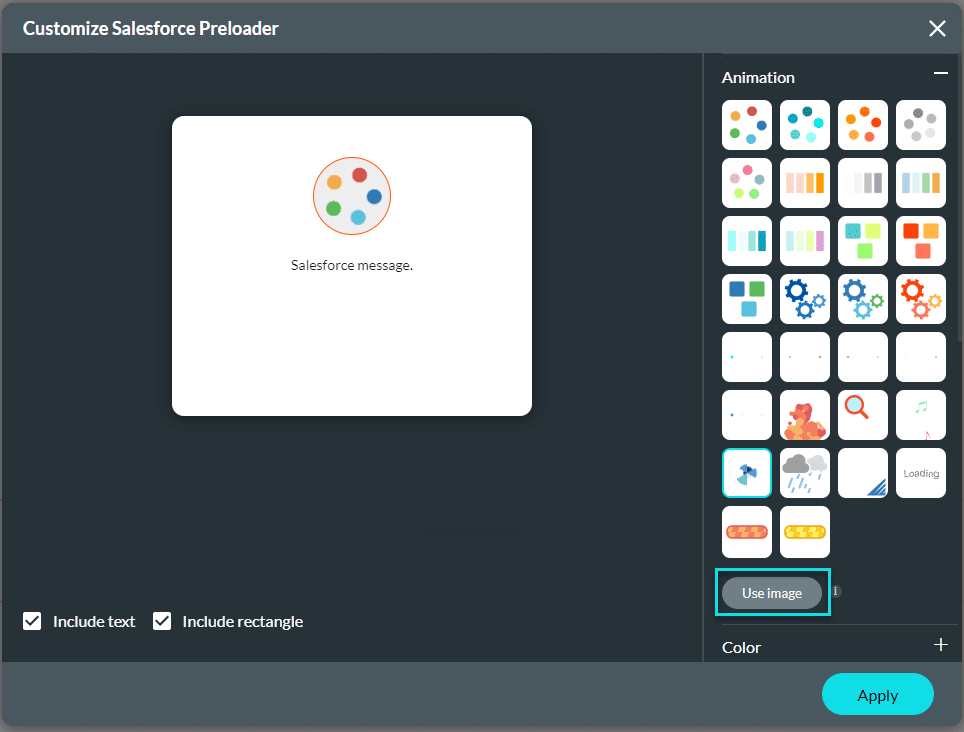Select the multicolor dots circle animation

(747, 125)
